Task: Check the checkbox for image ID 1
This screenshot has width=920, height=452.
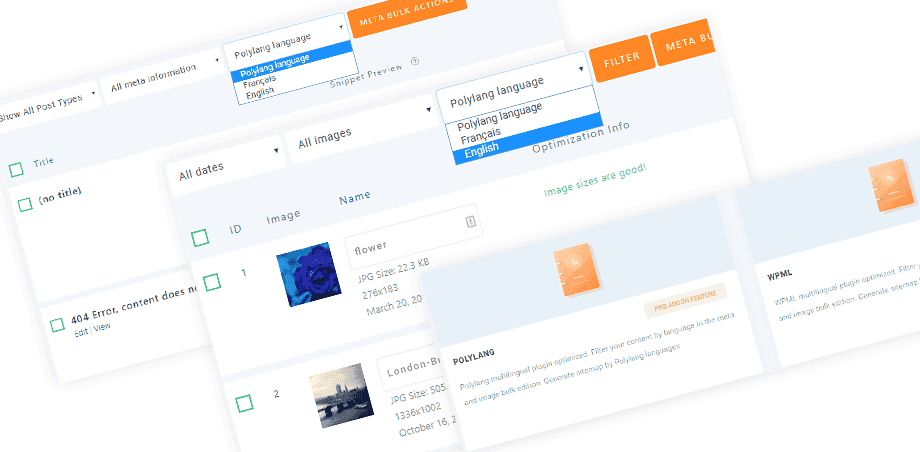Action: click(x=212, y=282)
